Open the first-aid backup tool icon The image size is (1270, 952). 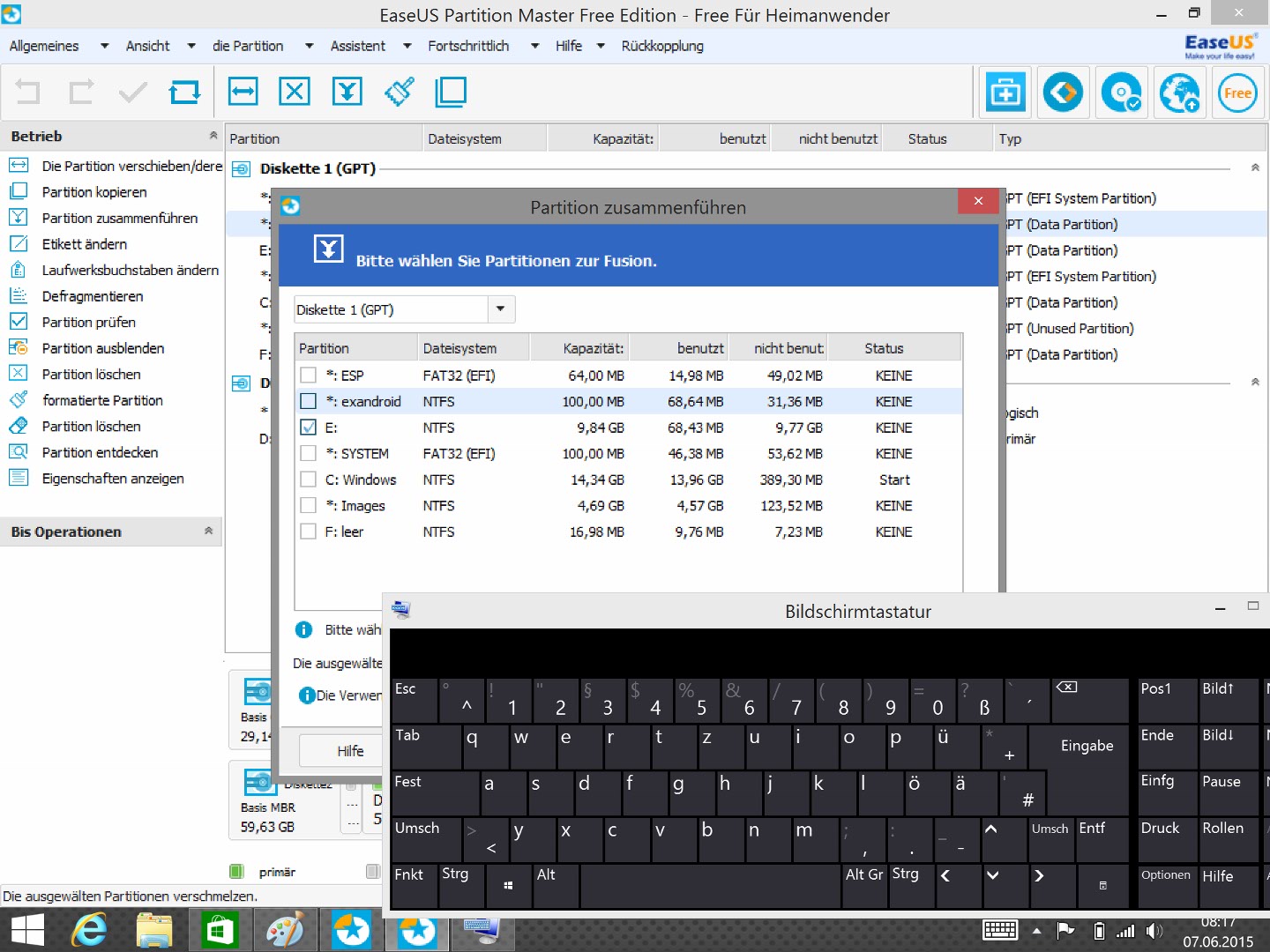click(x=1005, y=92)
